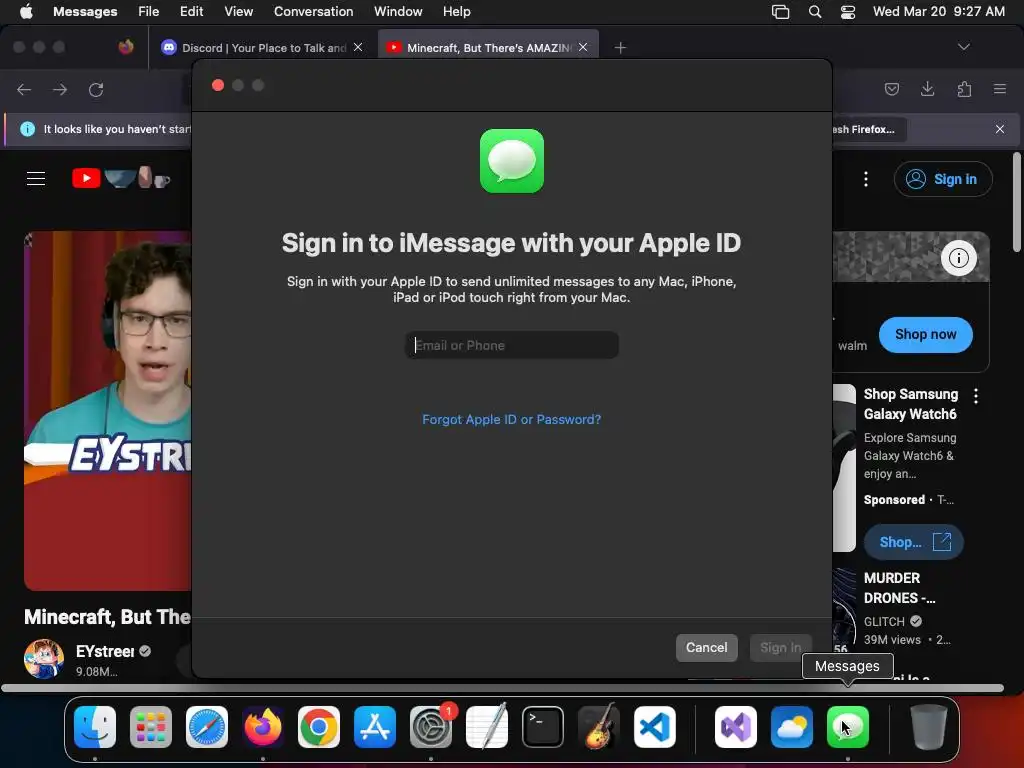
Task: Open Control Center in the menu bar
Action: (x=848, y=12)
